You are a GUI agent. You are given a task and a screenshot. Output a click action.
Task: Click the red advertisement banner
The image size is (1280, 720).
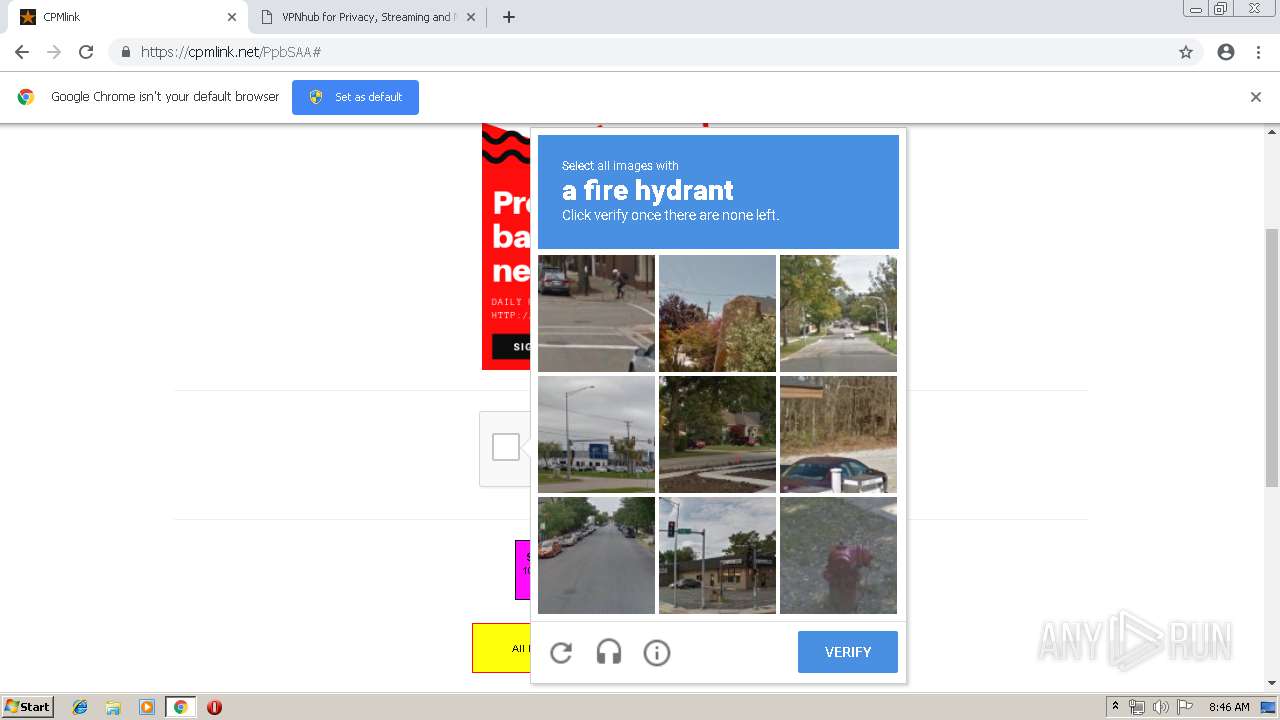point(506,246)
